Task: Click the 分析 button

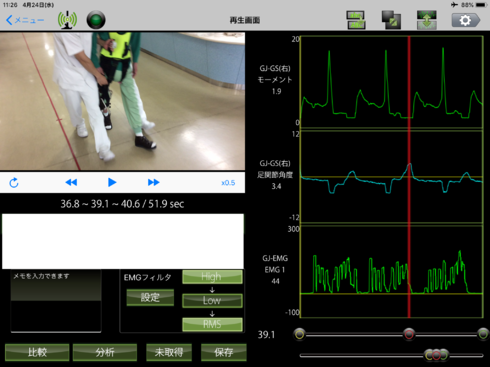Action: (105, 352)
